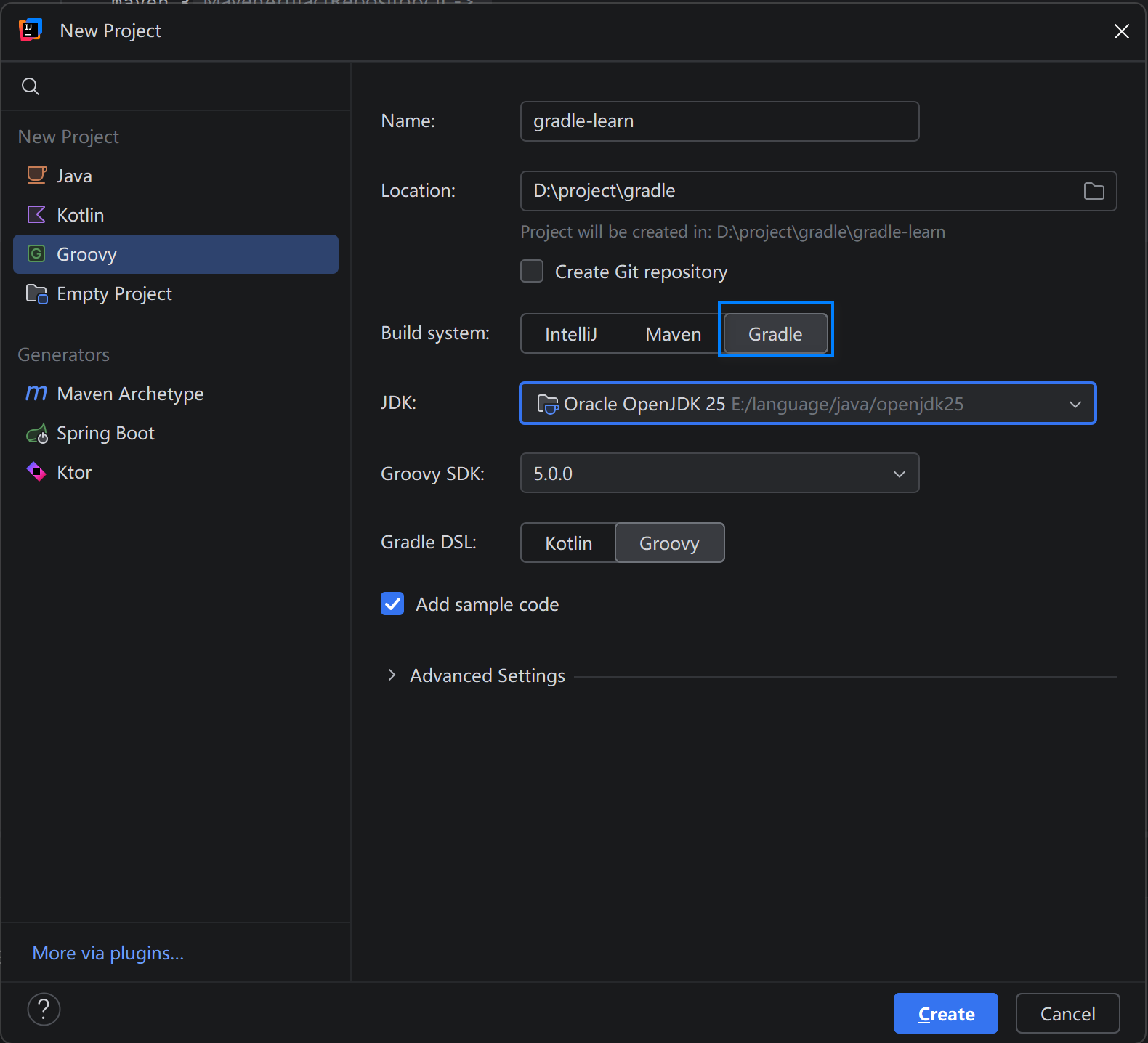
Task: Select Spring Boot generator
Action: click(x=176, y=433)
